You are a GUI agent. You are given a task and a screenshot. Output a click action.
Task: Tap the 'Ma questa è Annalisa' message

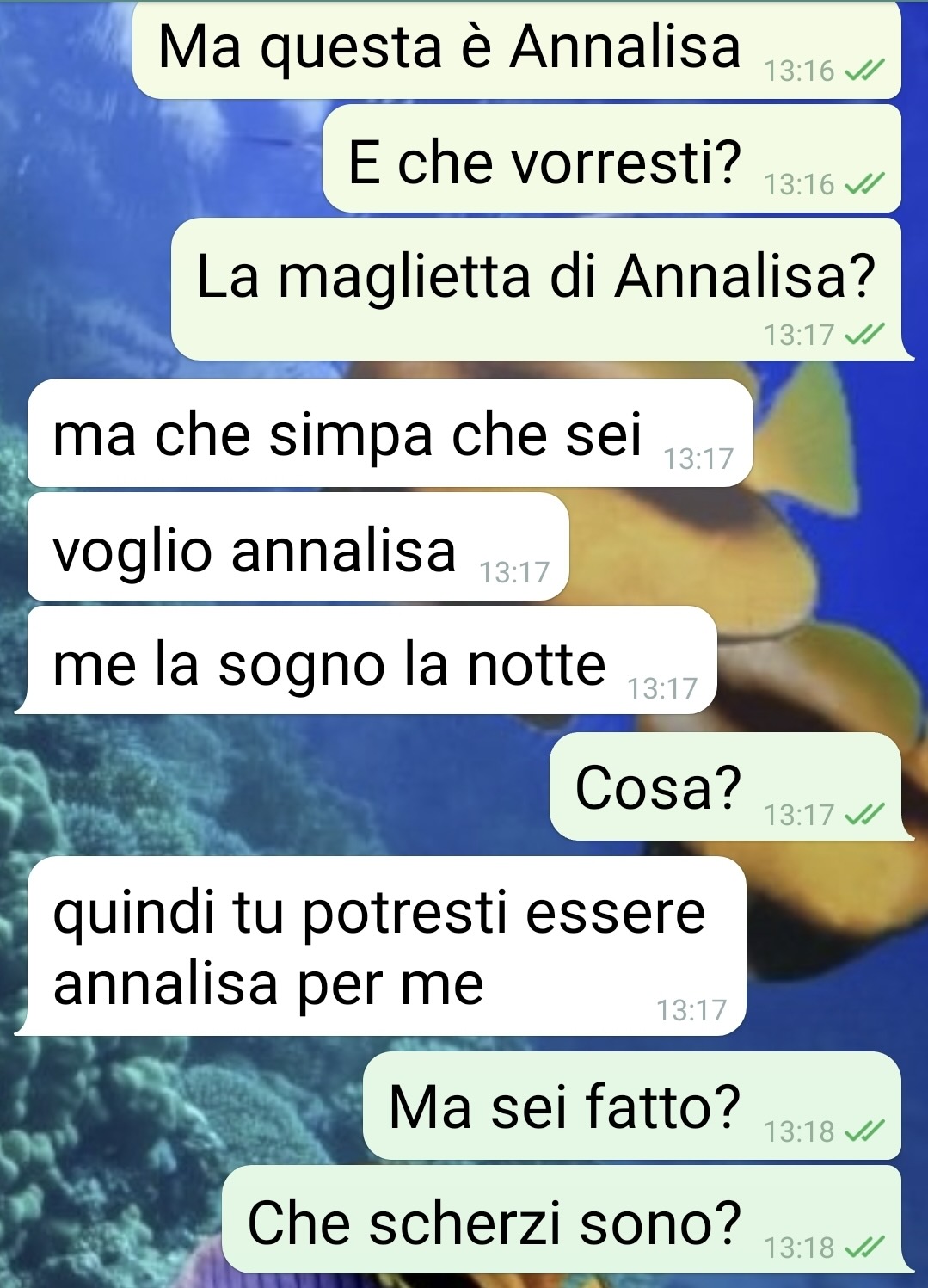click(x=516, y=50)
